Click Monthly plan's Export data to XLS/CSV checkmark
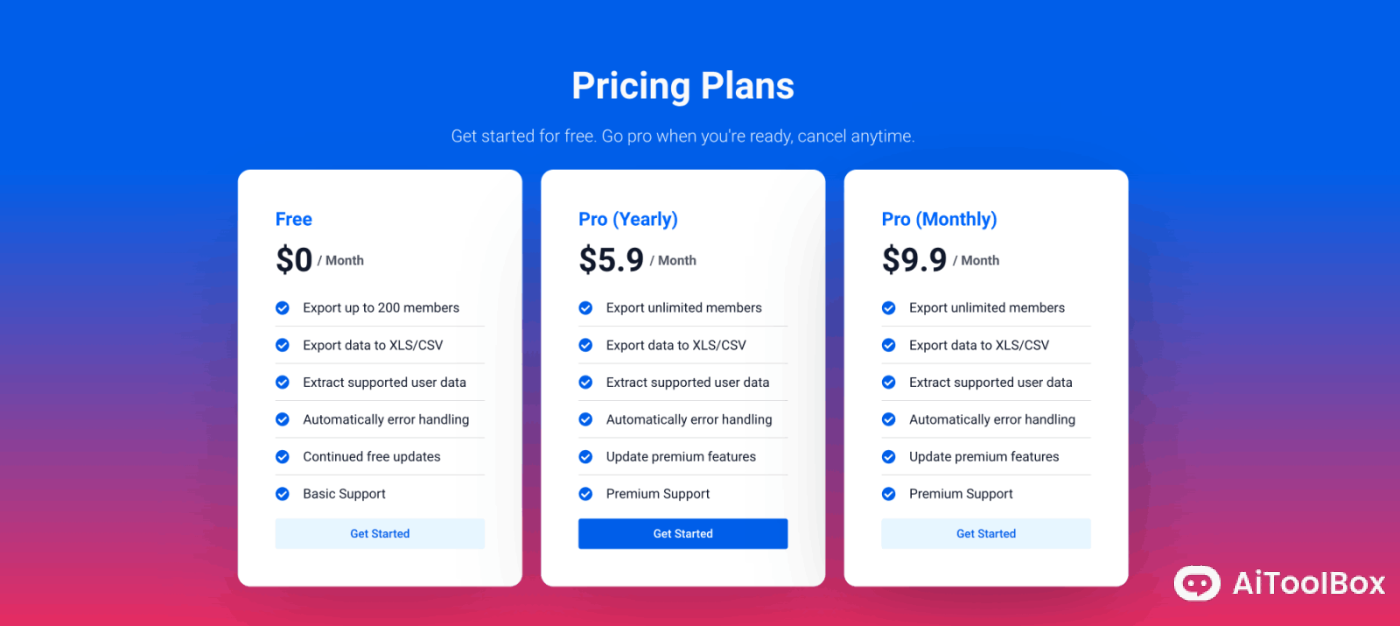This screenshot has height=626, width=1400. coord(889,345)
